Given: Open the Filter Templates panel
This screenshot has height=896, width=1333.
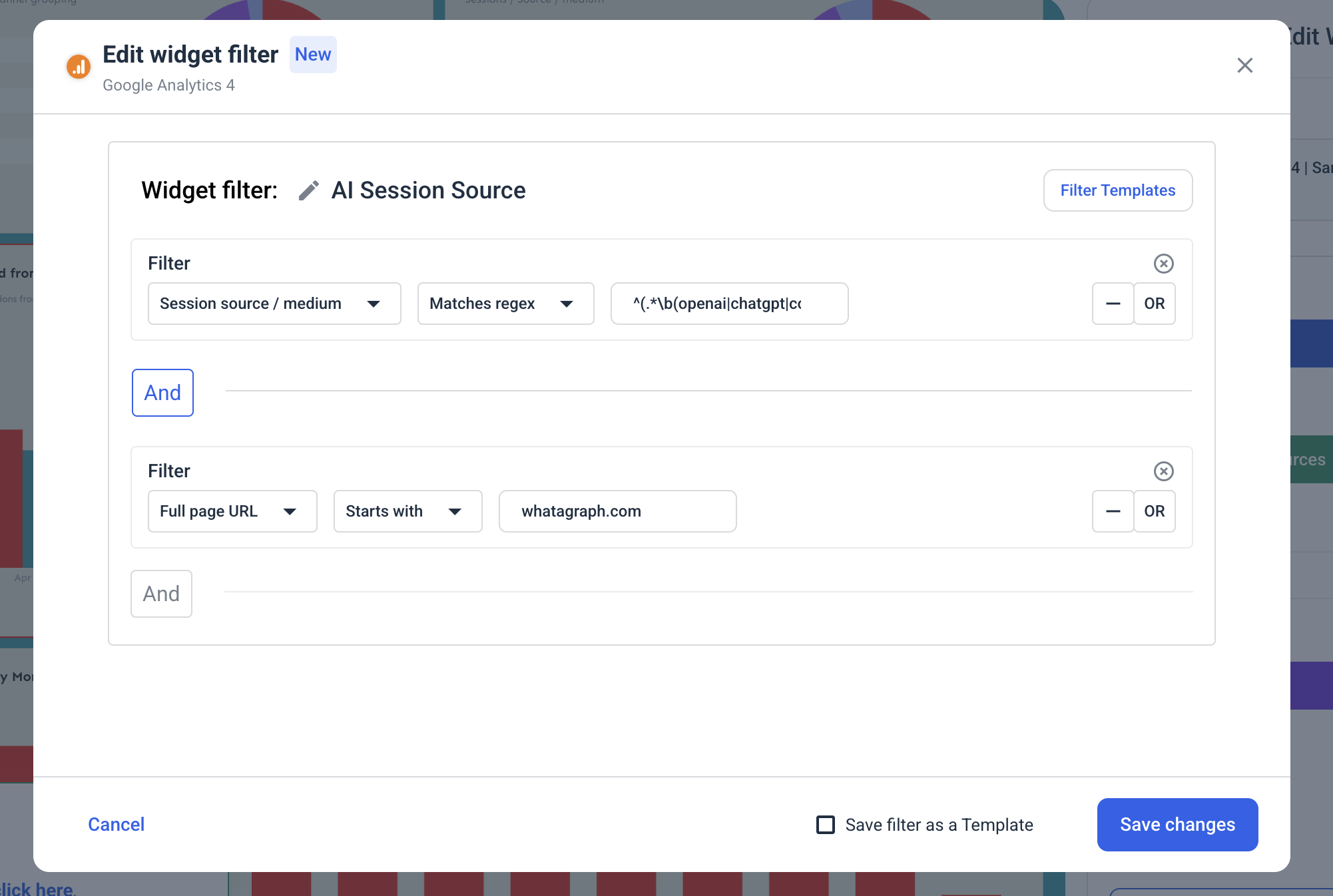Looking at the screenshot, I should pyautogui.click(x=1117, y=190).
